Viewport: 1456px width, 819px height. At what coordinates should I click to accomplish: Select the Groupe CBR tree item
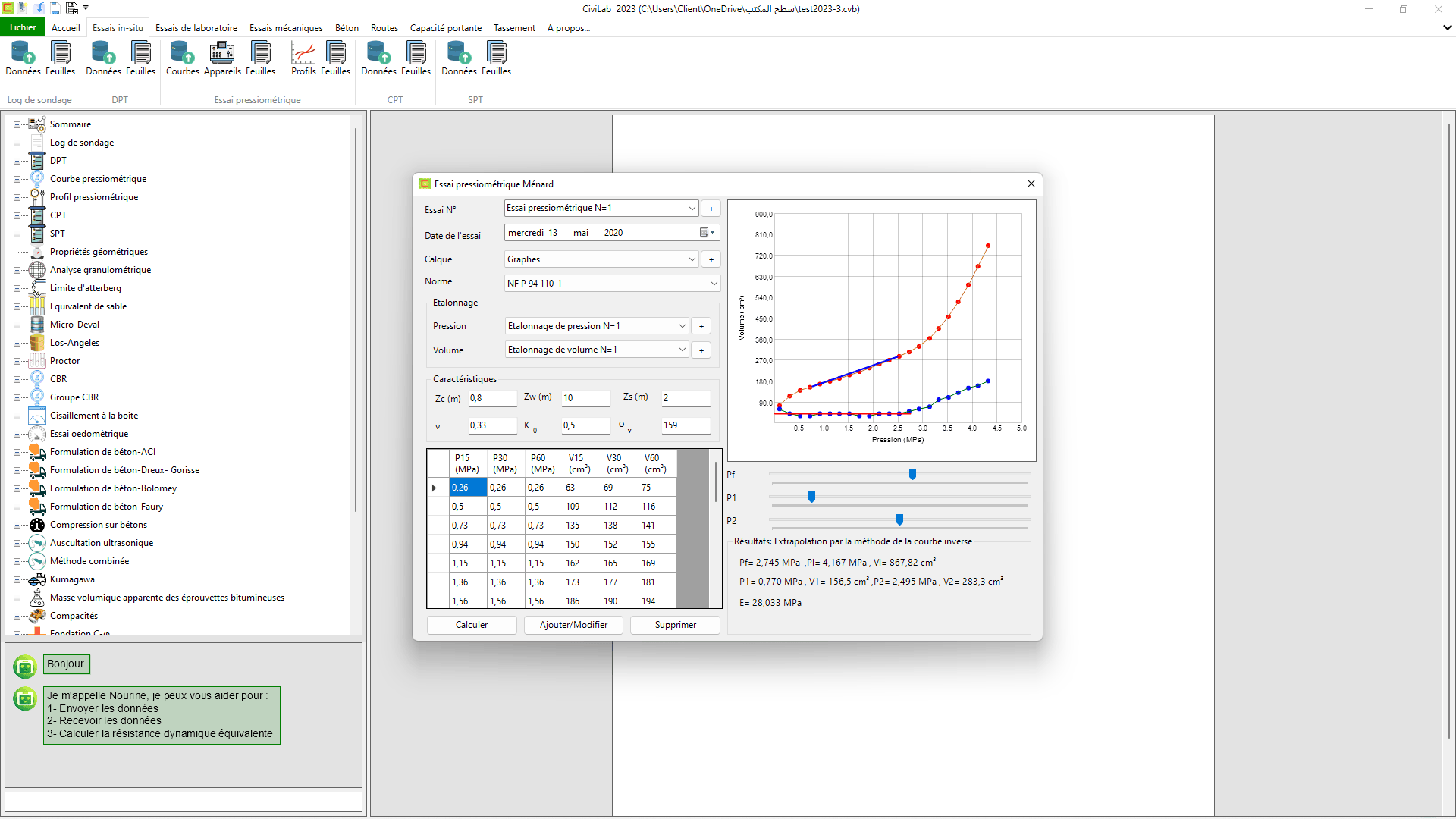74,397
